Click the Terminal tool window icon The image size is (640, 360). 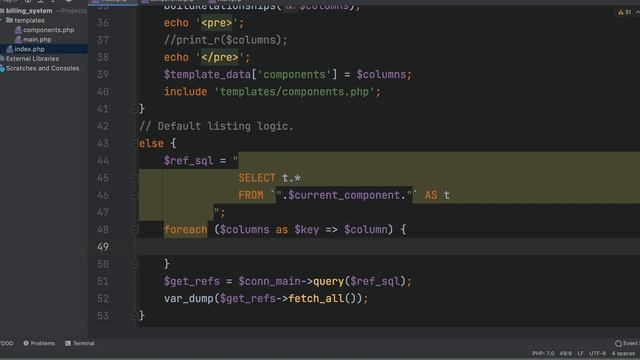68,343
